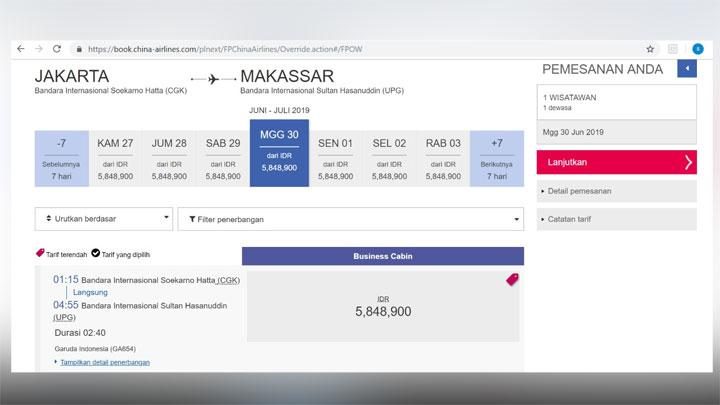This screenshot has height=405, width=720.
Task: Open Tampilkan detail penerbangan link
Action: pos(104,362)
